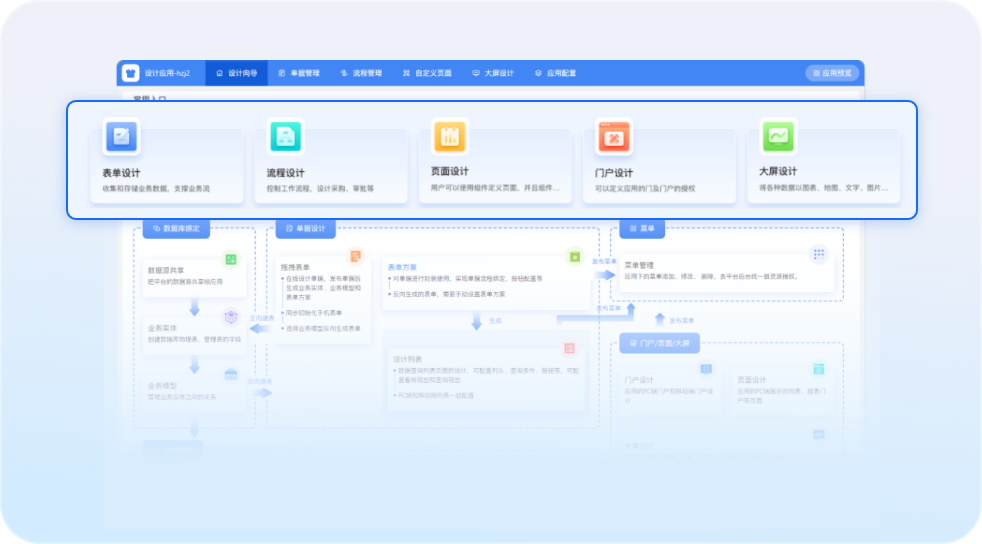Click the 表单设计 card title
The image size is (982, 544).
point(121,173)
